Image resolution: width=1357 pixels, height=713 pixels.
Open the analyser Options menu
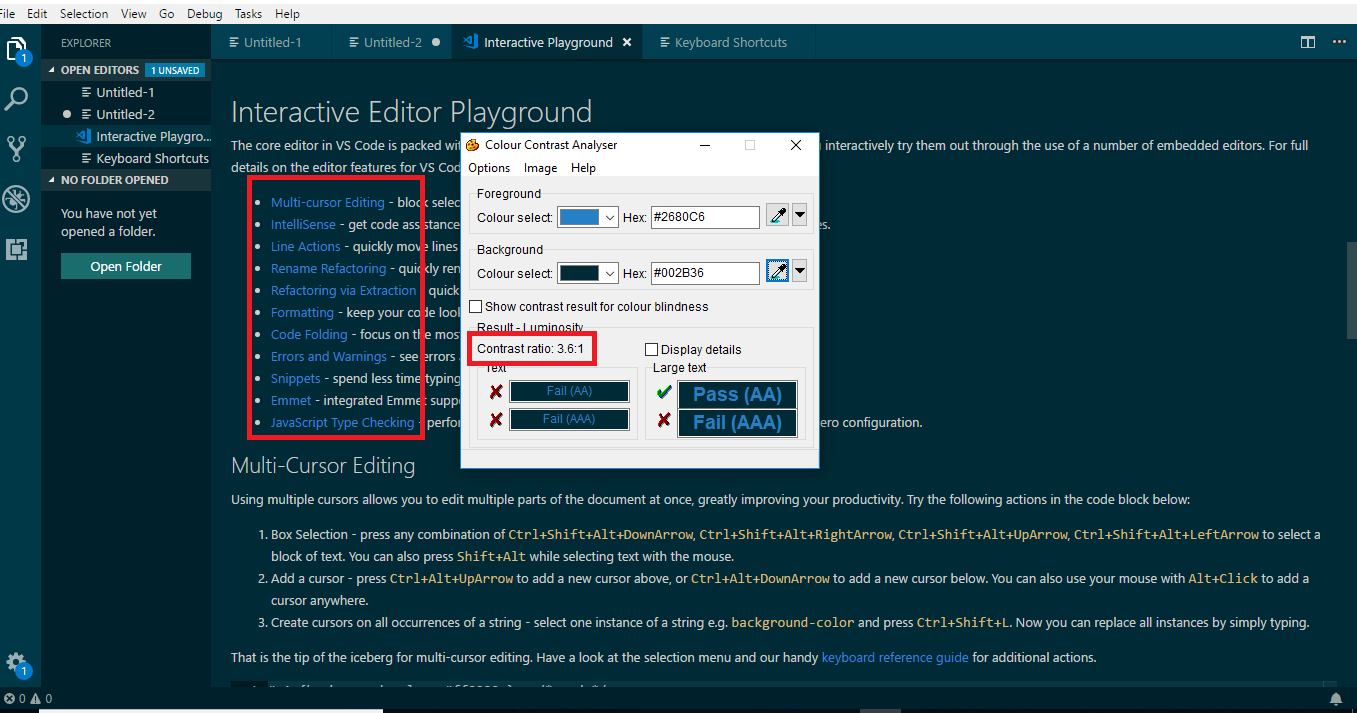click(489, 168)
